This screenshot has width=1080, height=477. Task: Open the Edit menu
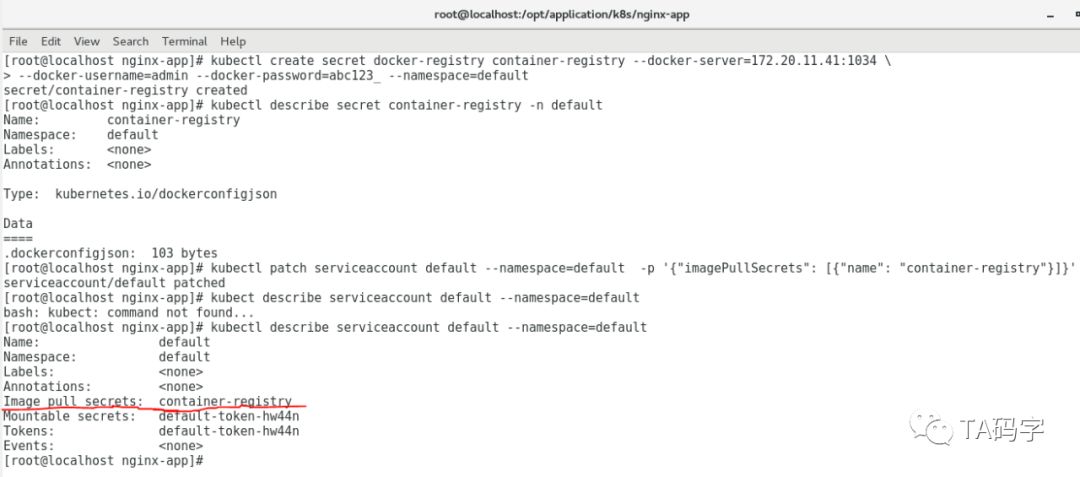(x=51, y=41)
